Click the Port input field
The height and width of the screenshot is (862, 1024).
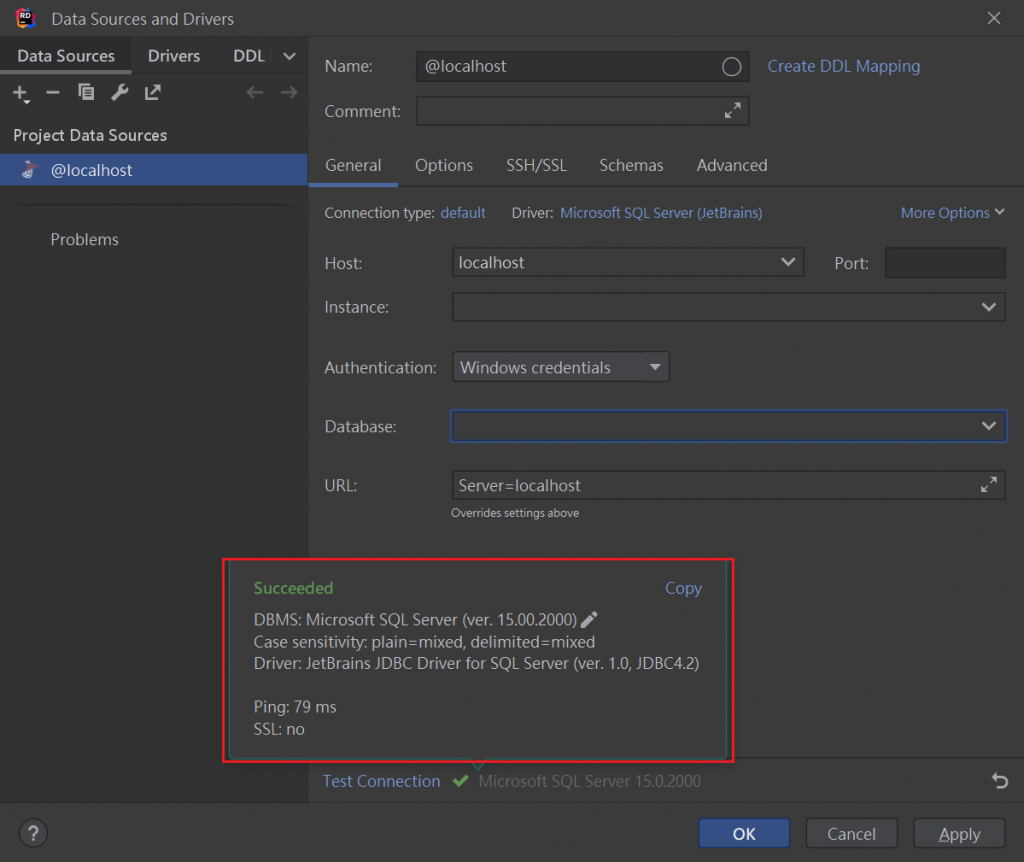tap(944, 263)
